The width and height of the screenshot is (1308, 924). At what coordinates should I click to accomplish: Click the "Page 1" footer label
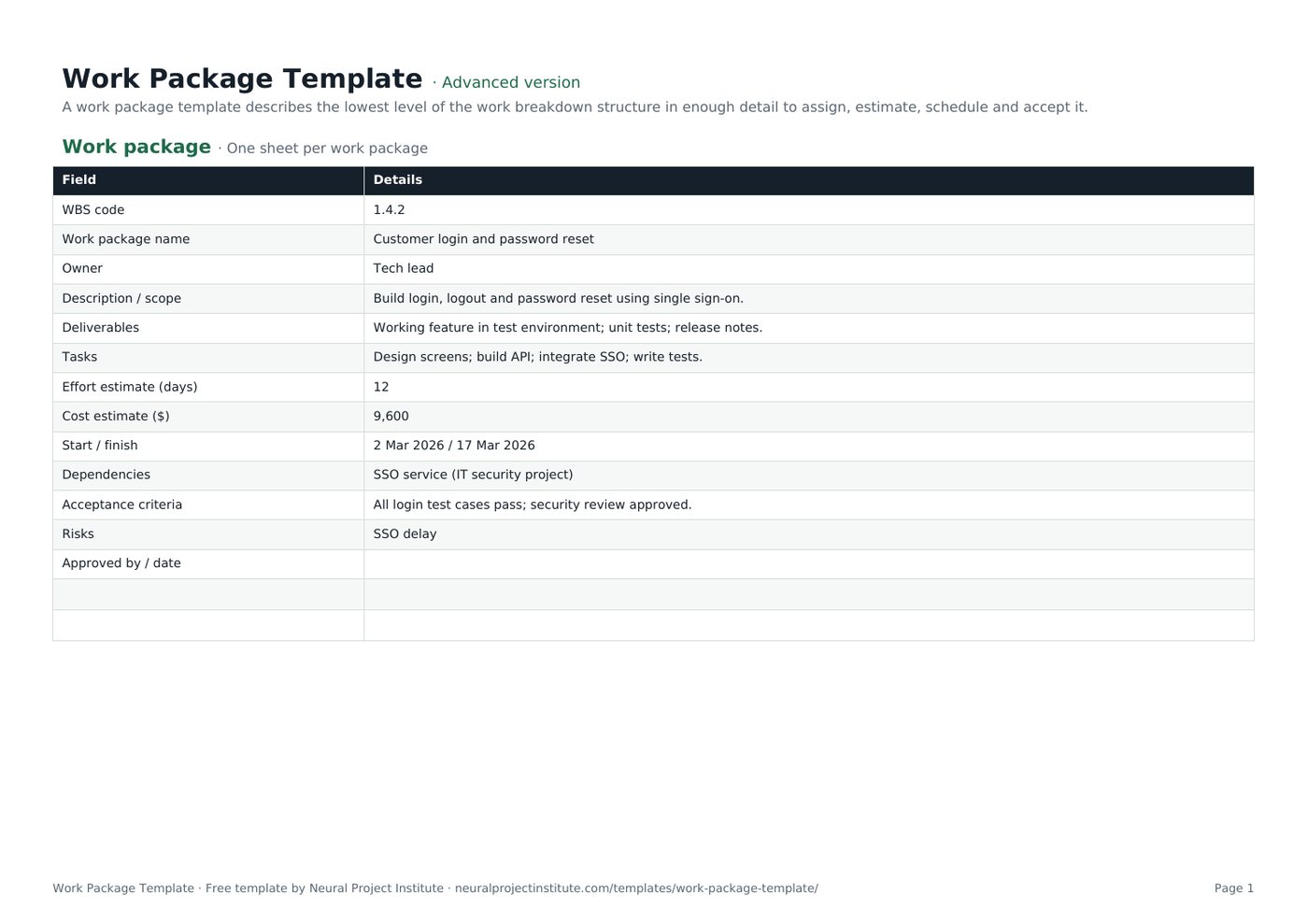point(1234,888)
